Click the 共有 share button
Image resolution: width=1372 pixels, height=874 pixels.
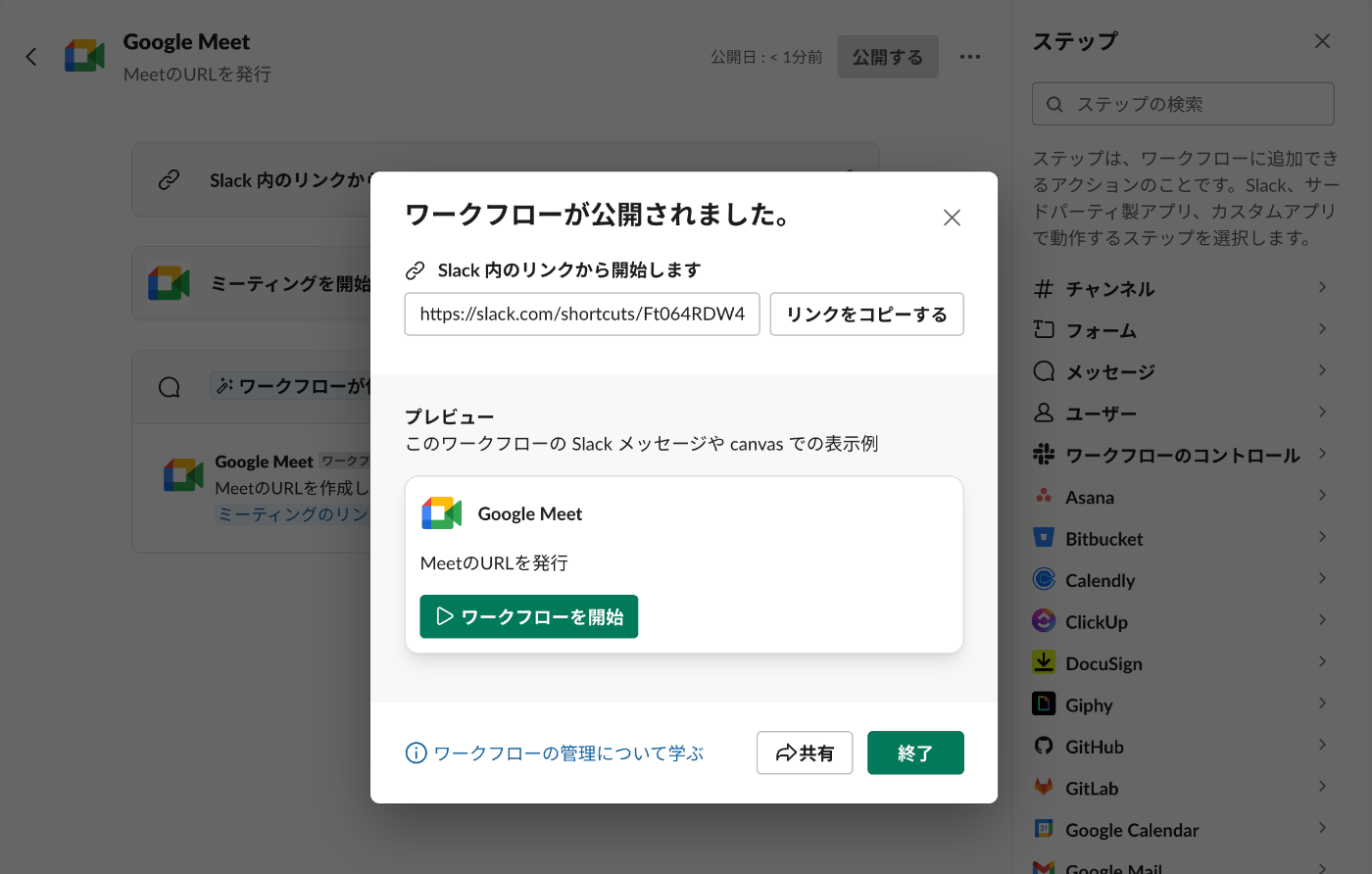805,753
